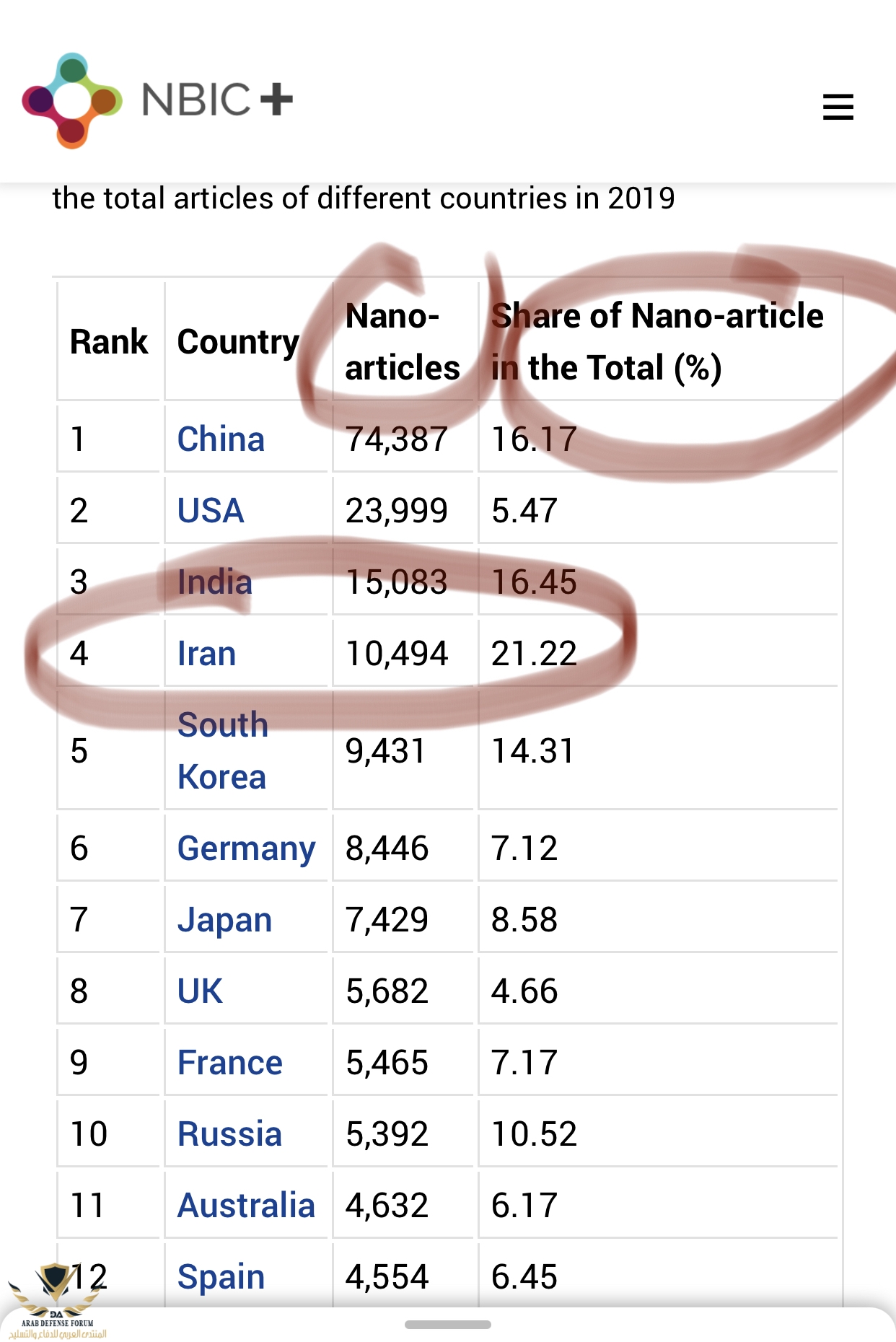The width and height of the screenshot is (896, 1342).
Task: Open the Iran country link
Action: [x=206, y=654]
